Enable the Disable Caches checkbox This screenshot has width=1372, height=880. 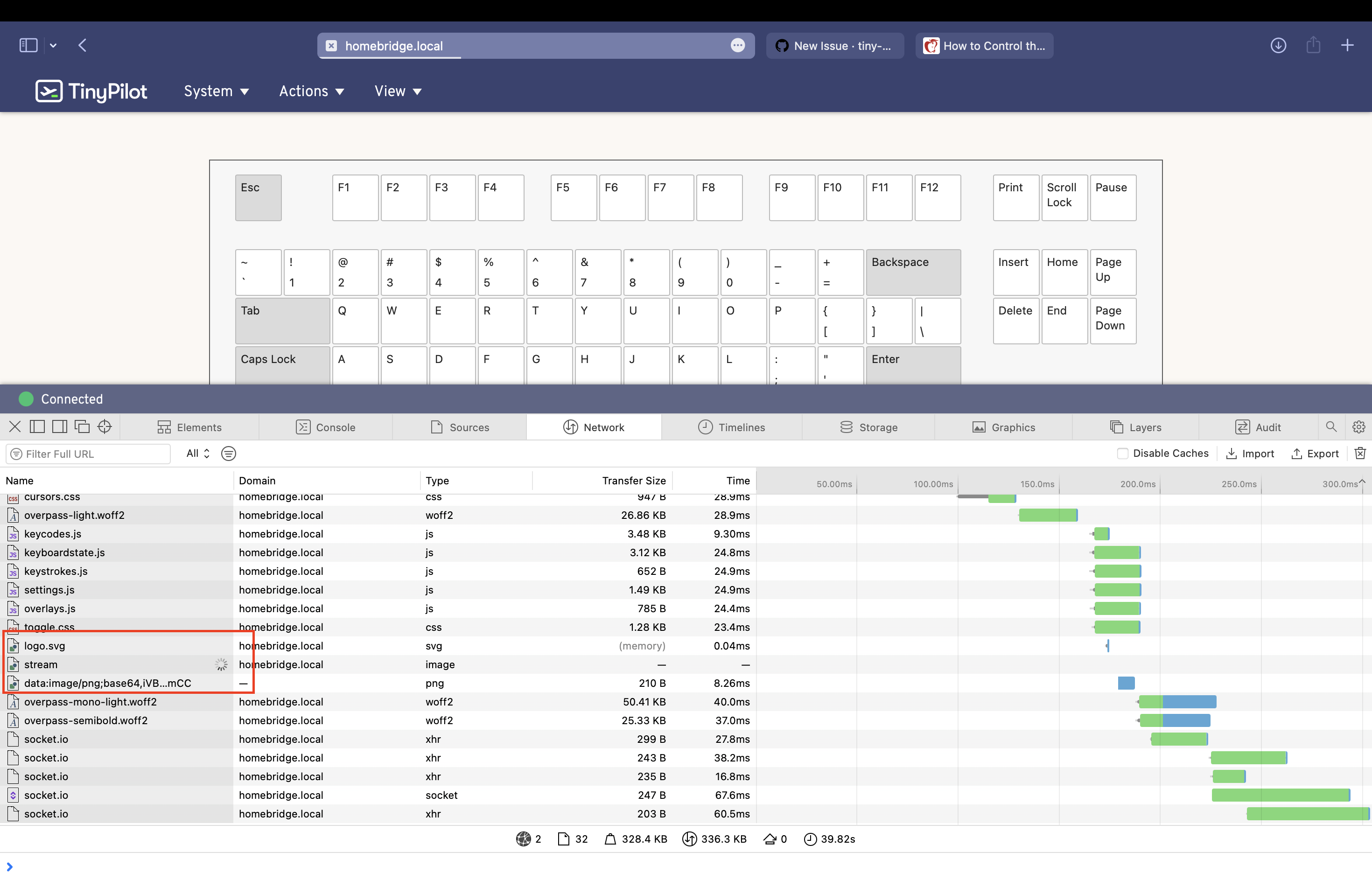[1122, 454]
